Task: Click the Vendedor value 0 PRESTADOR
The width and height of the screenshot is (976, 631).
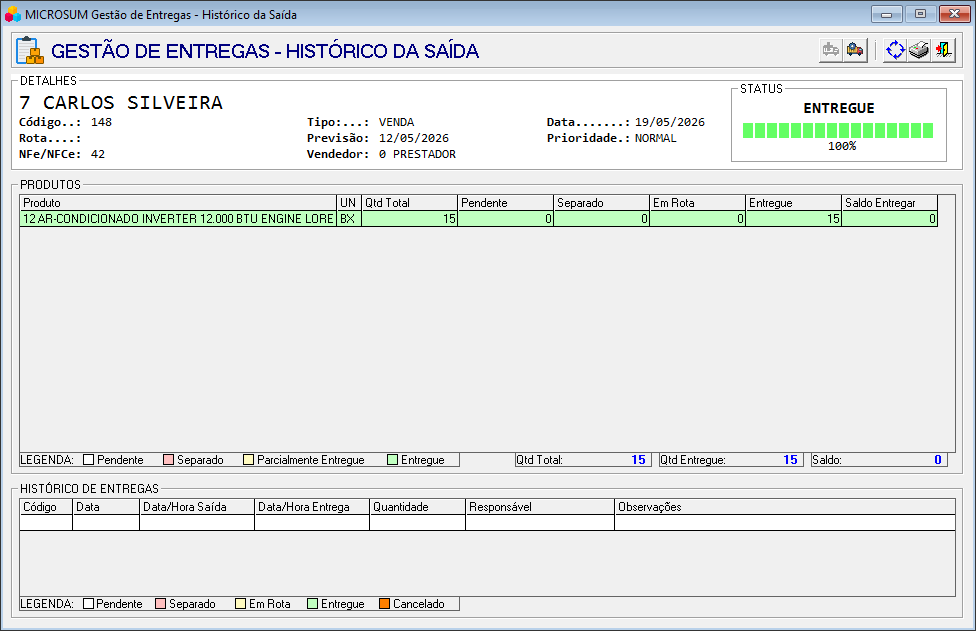Action: click(x=417, y=154)
